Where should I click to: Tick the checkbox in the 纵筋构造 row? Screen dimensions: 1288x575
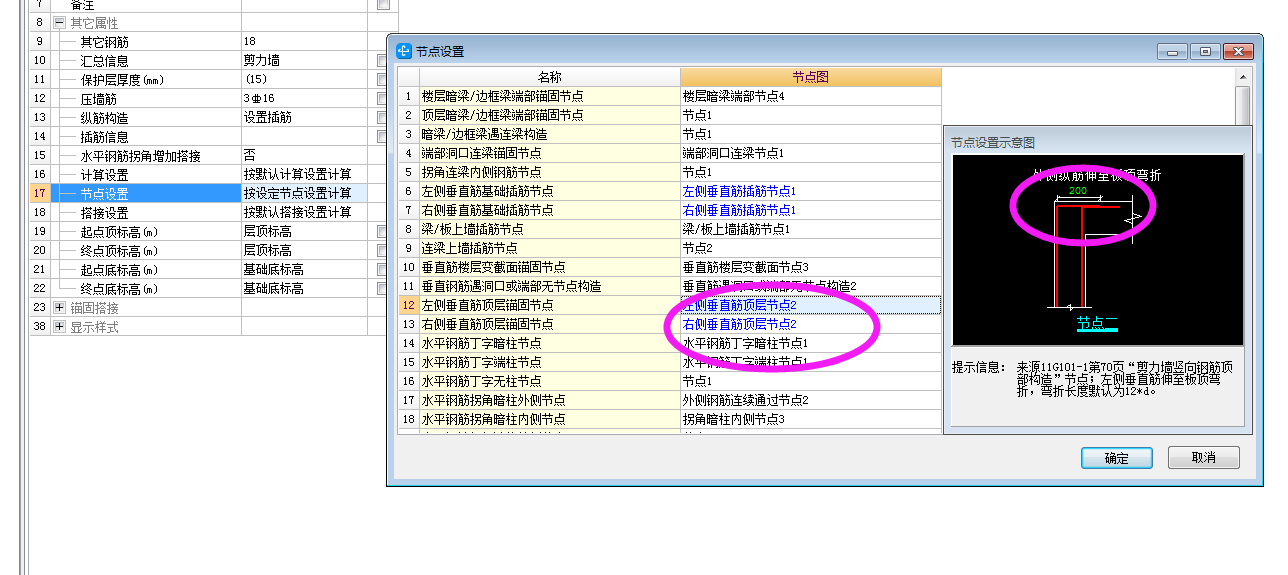click(x=383, y=117)
